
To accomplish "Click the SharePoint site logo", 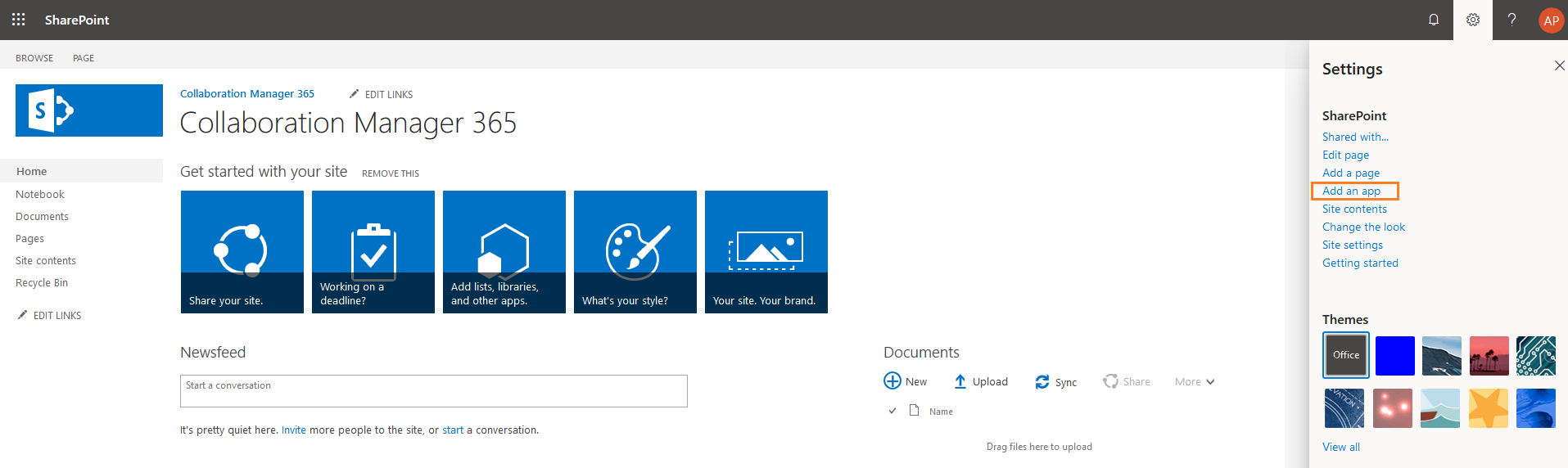I will [x=89, y=110].
